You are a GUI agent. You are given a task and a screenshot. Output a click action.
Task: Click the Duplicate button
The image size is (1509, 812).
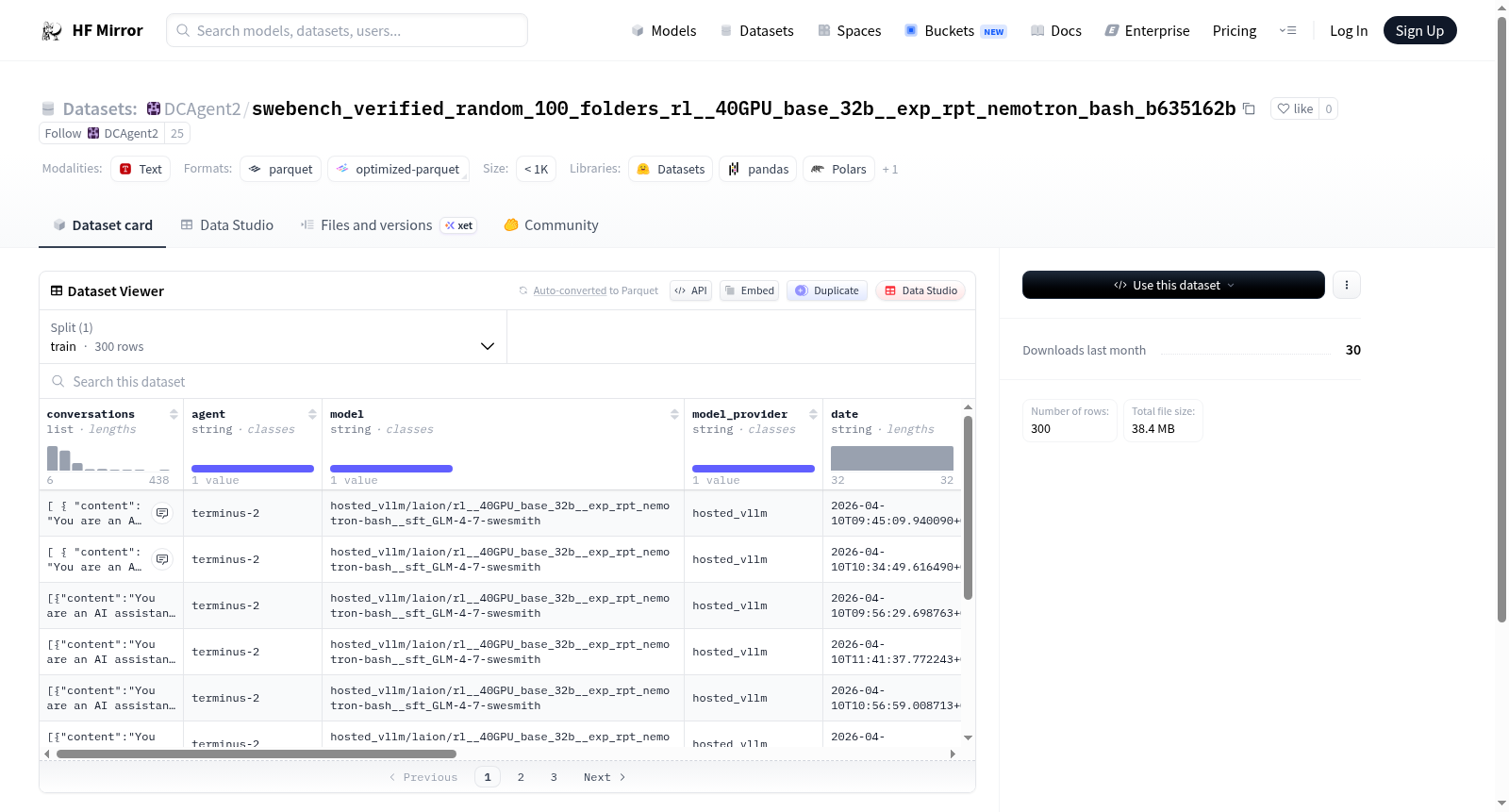point(827,290)
